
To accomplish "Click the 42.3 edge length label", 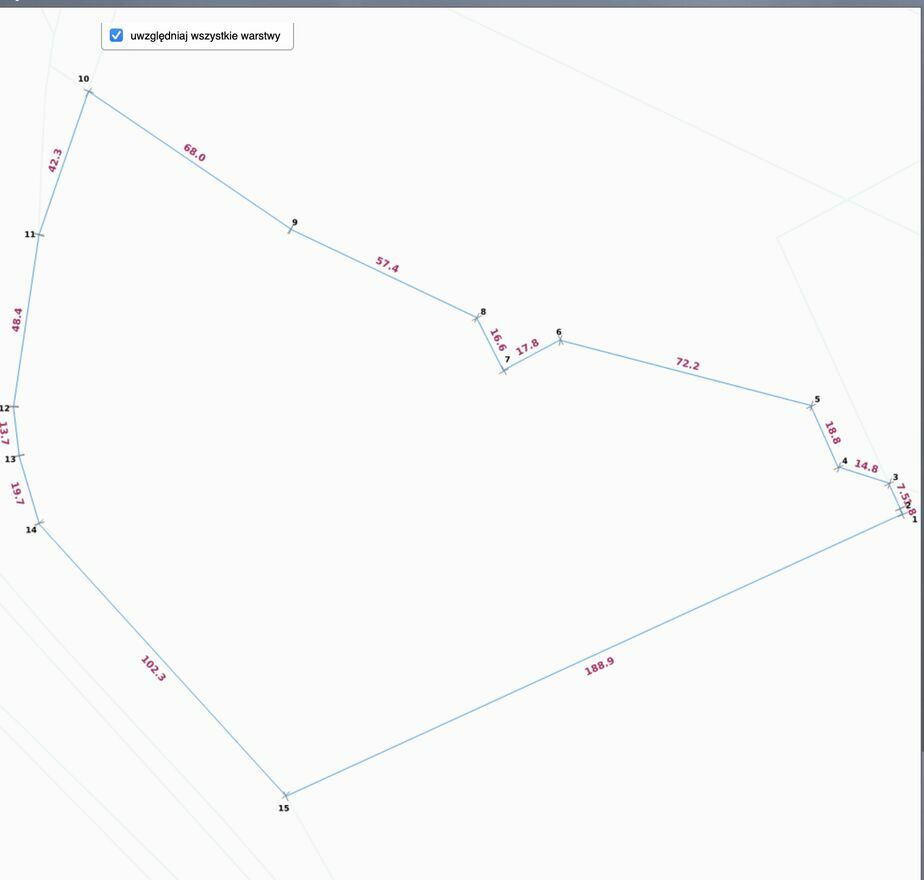I will point(56,160).
